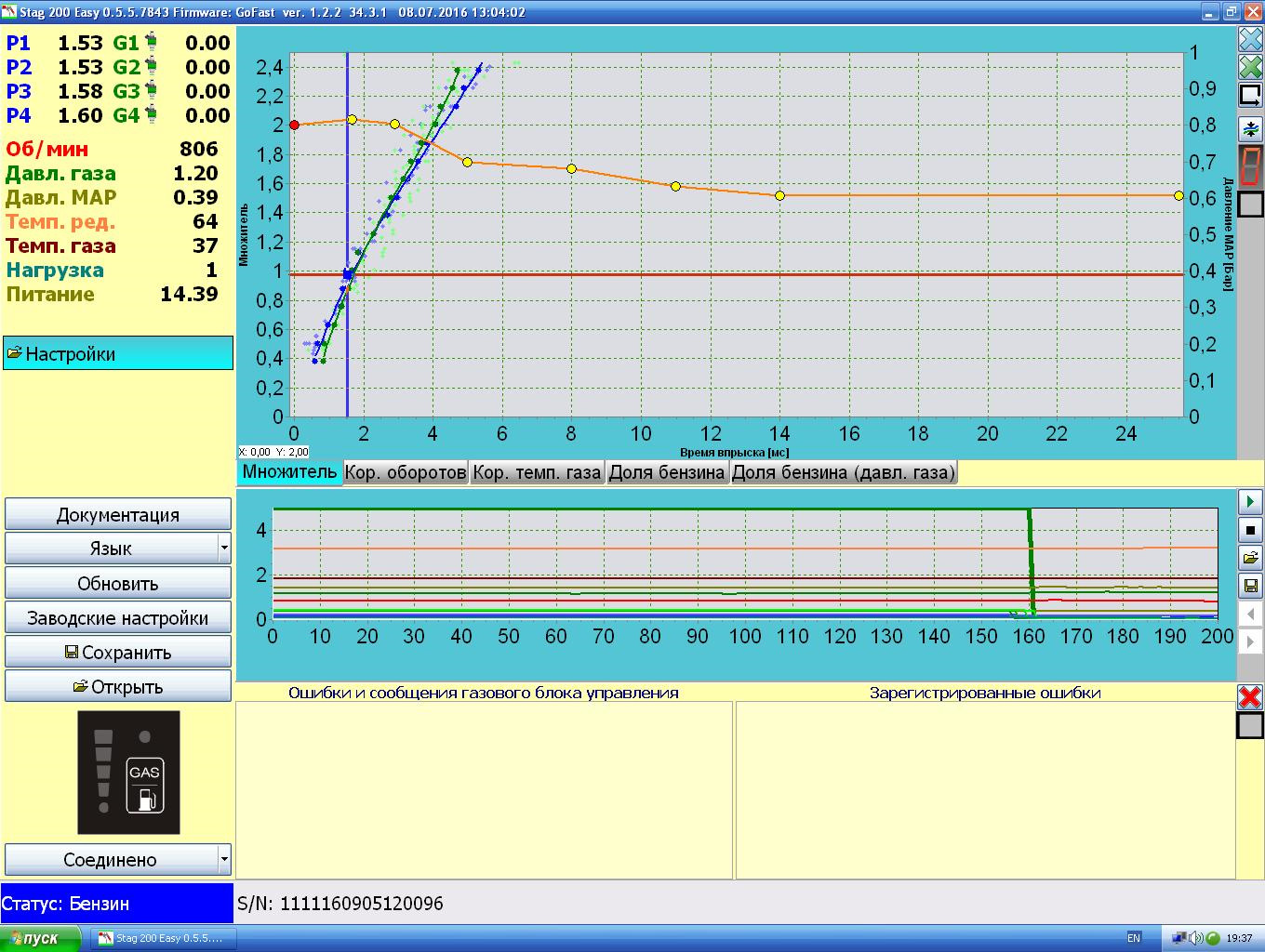Viewport: 1265px width, 952px height.
Task: Click the green round tray icon
Action: 1213,938
